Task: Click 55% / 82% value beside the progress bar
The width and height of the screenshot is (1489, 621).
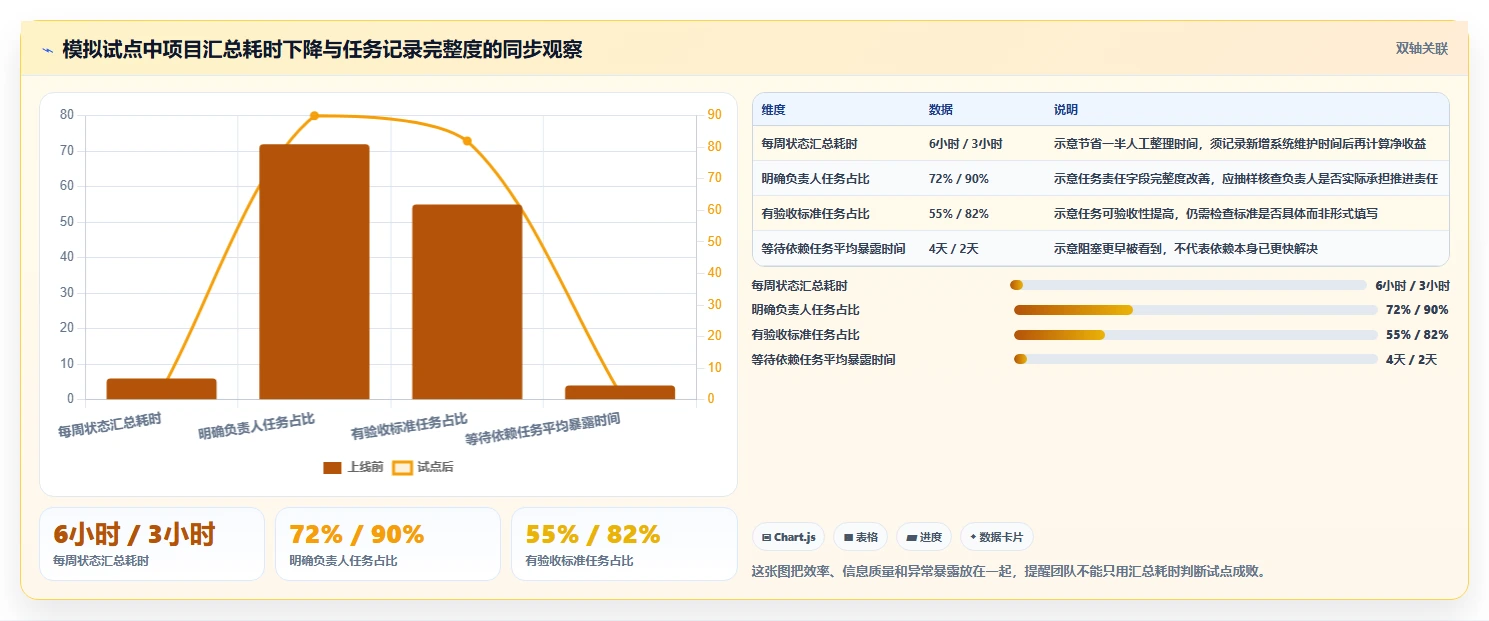Action: (1417, 335)
